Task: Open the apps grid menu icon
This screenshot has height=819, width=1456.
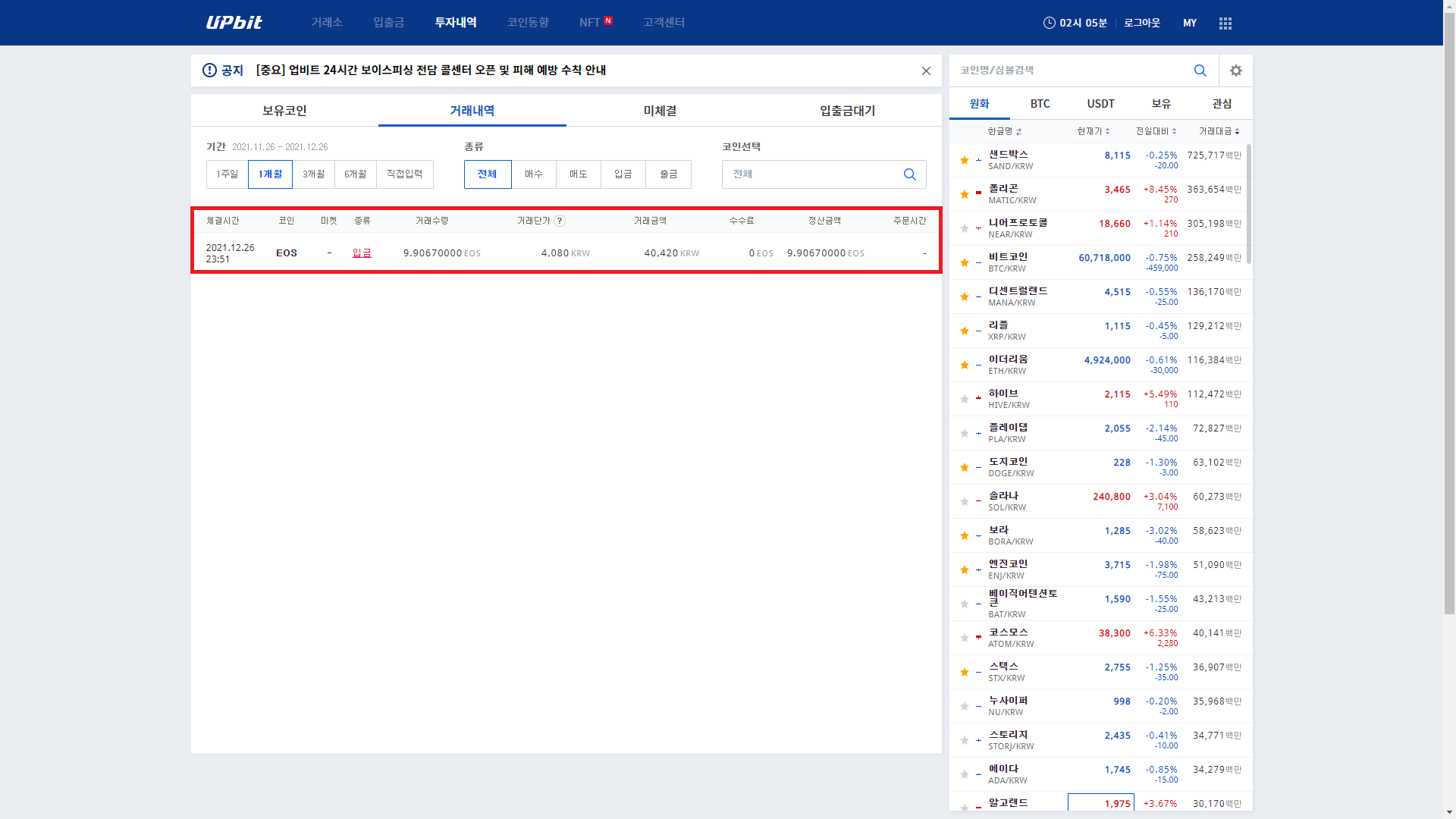Action: coord(1225,24)
